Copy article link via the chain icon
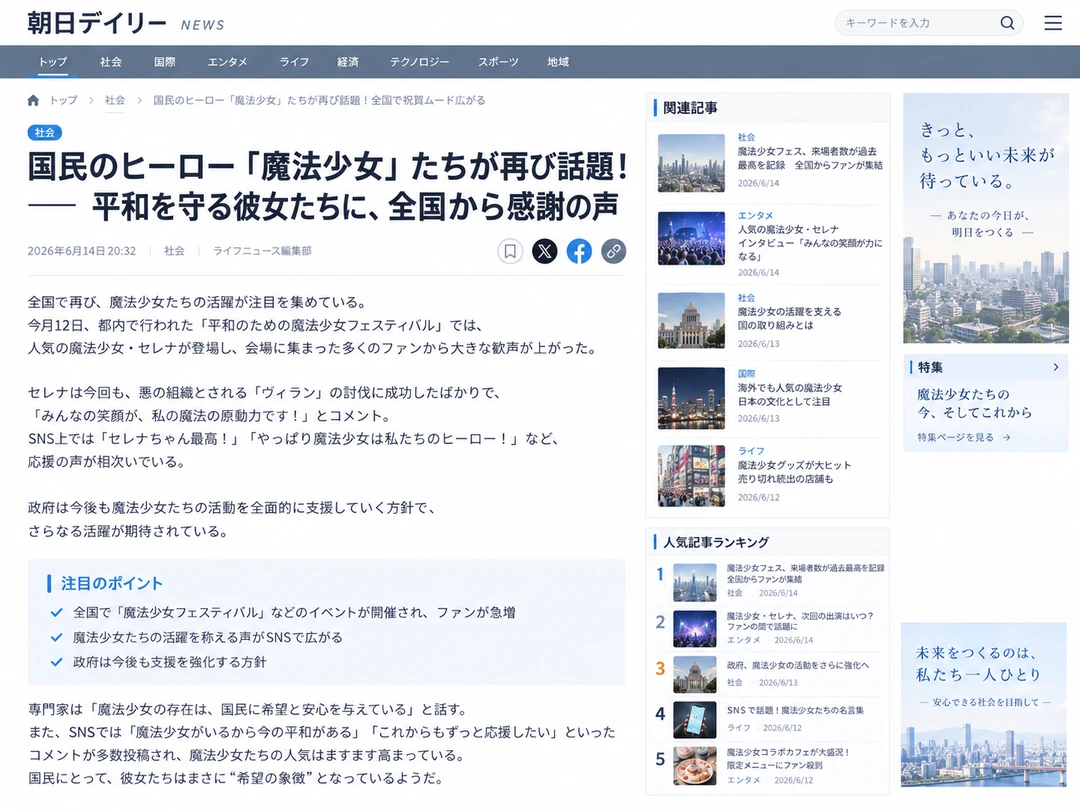This screenshot has width=1080, height=810. pos(614,251)
